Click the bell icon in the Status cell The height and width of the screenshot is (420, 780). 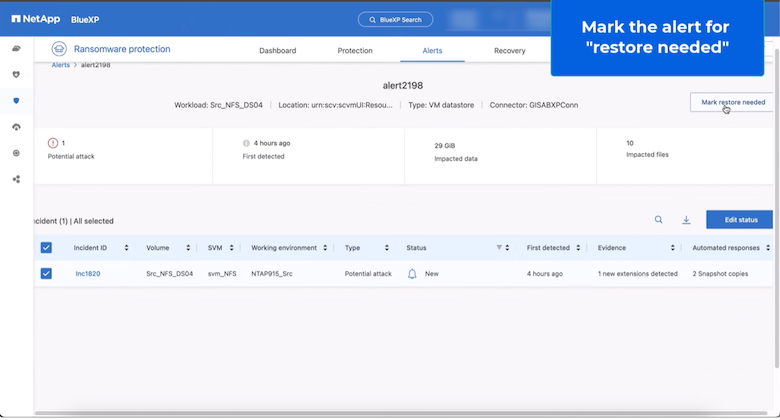(x=412, y=273)
